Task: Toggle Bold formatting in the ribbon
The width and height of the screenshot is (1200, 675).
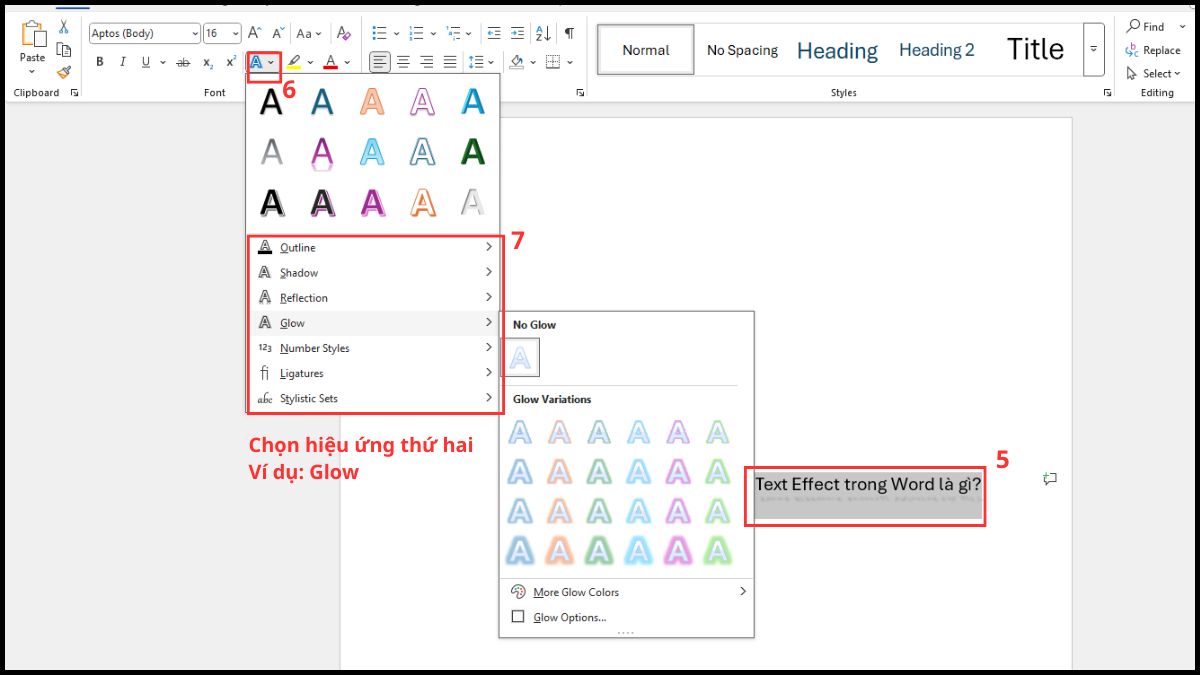Action: pos(100,62)
